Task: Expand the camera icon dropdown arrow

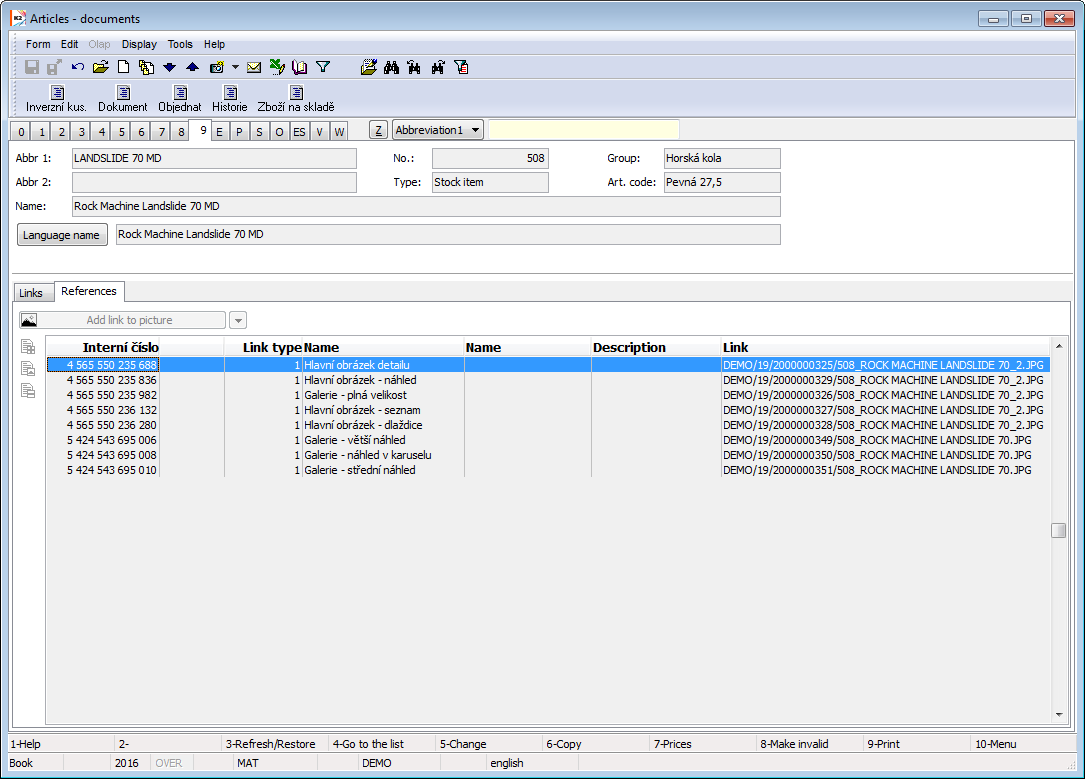Action: (235, 67)
